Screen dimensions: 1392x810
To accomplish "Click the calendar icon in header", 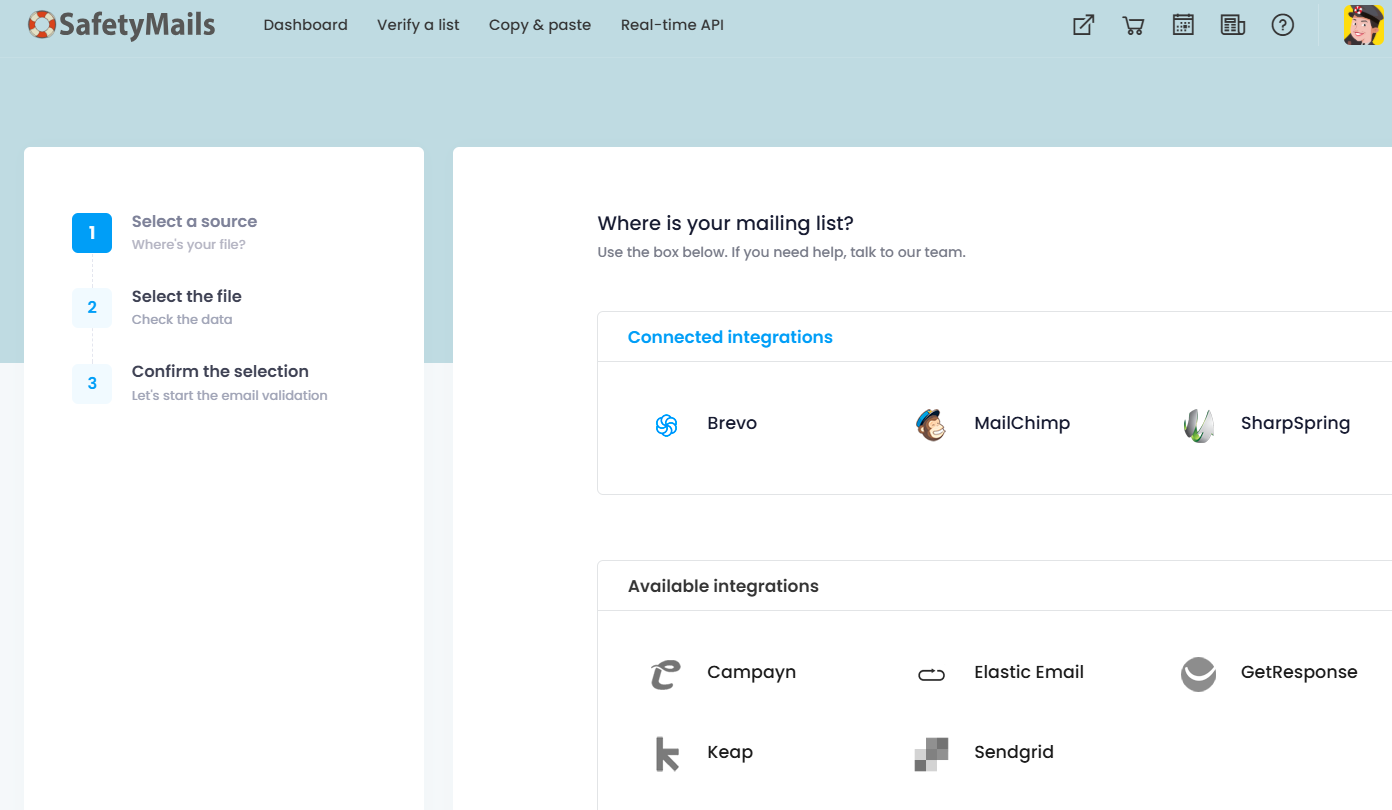I will 1183,25.
